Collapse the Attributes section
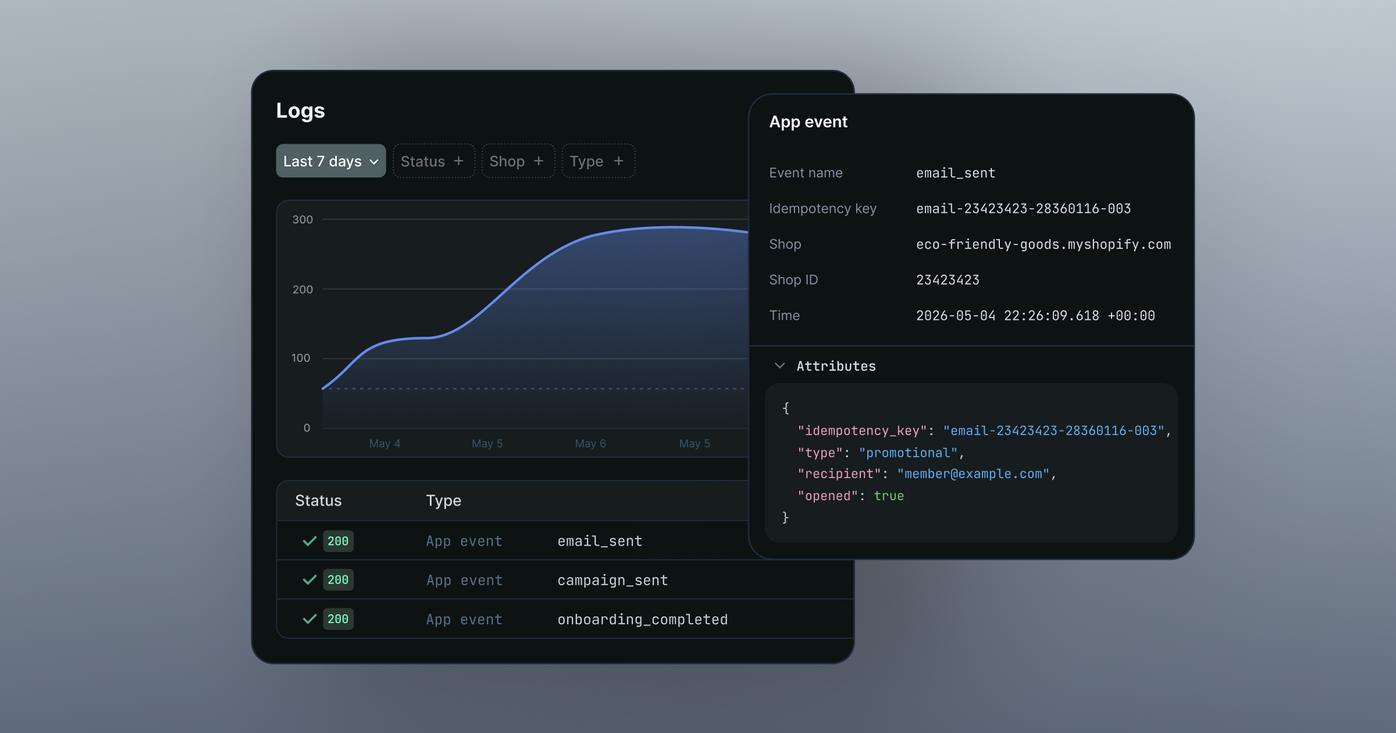This screenshot has width=1396, height=733. (780, 366)
